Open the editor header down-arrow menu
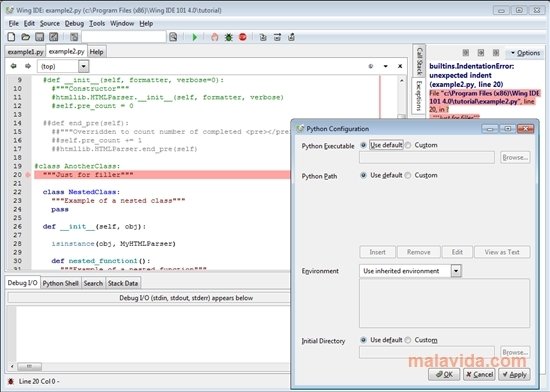This screenshot has height=392, width=550. [385, 66]
